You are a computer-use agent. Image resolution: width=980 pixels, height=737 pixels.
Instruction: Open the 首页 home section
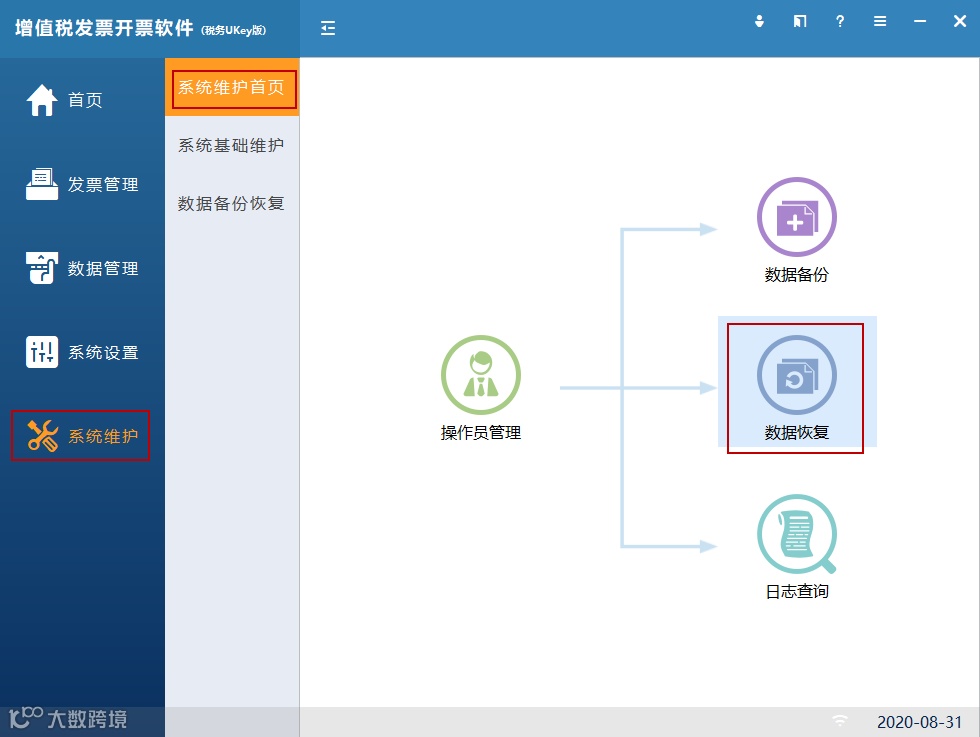click(64, 100)
